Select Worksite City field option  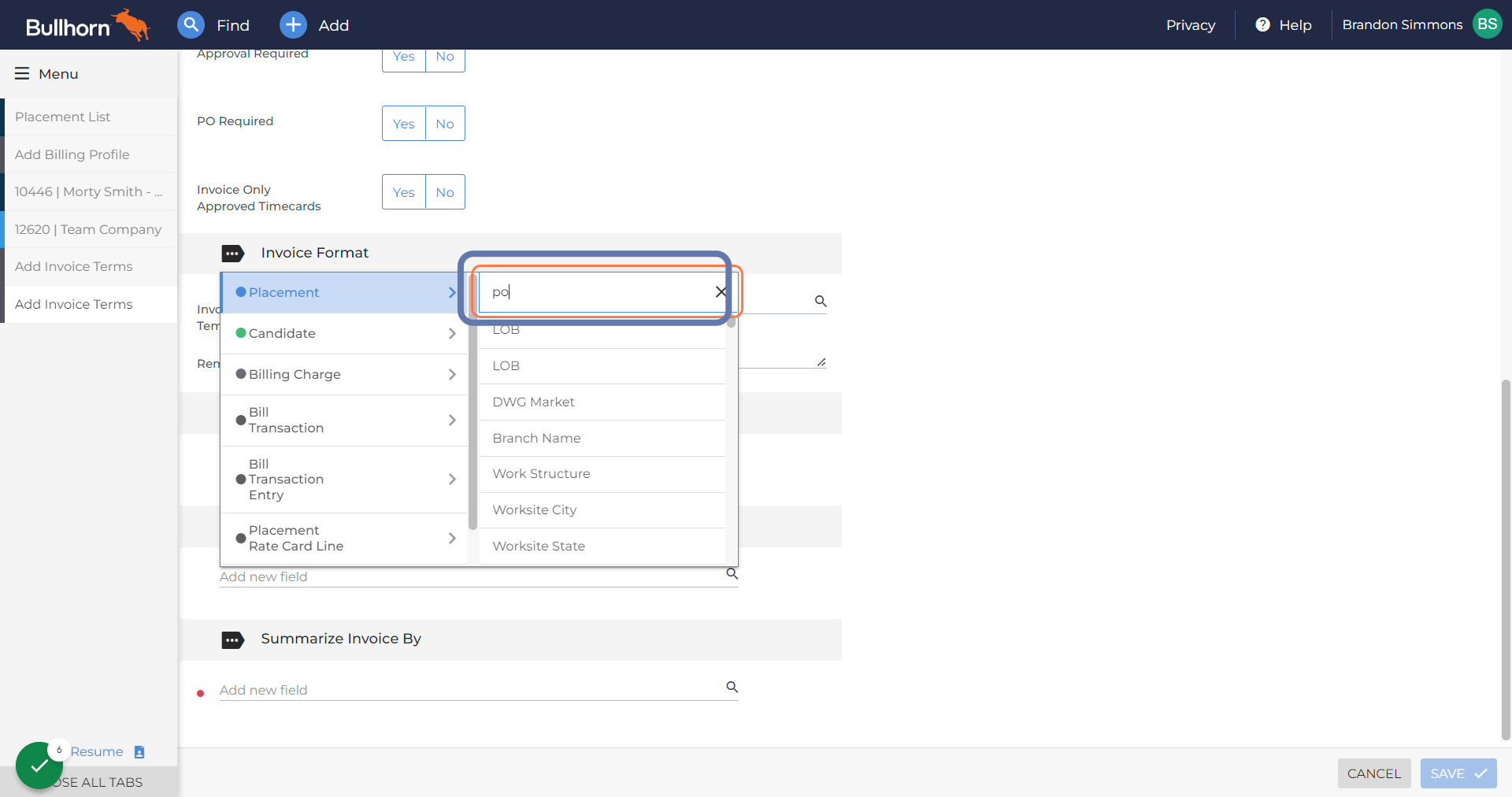pyautogui.click(x=602, y=510)
